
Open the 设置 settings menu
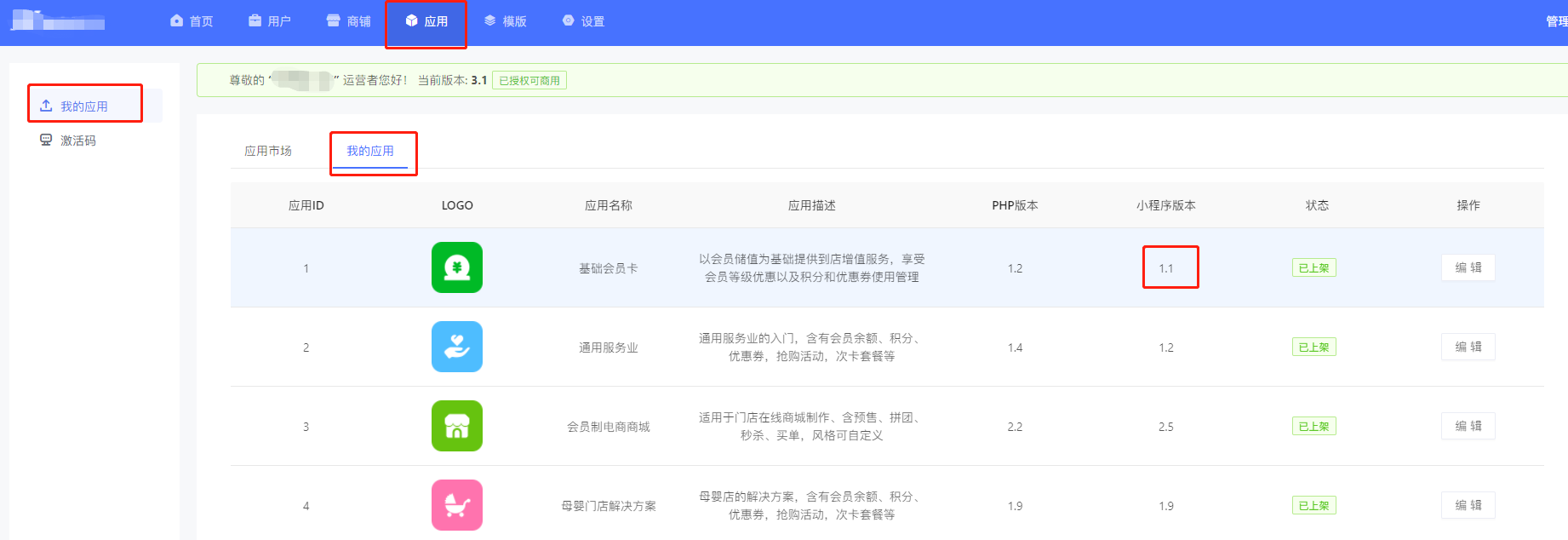pos(584,21)
